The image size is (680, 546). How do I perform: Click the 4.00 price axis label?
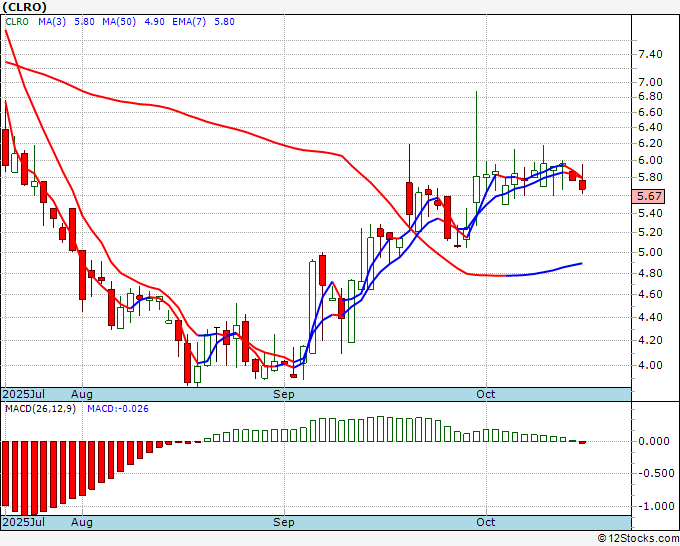pos(650,365)
